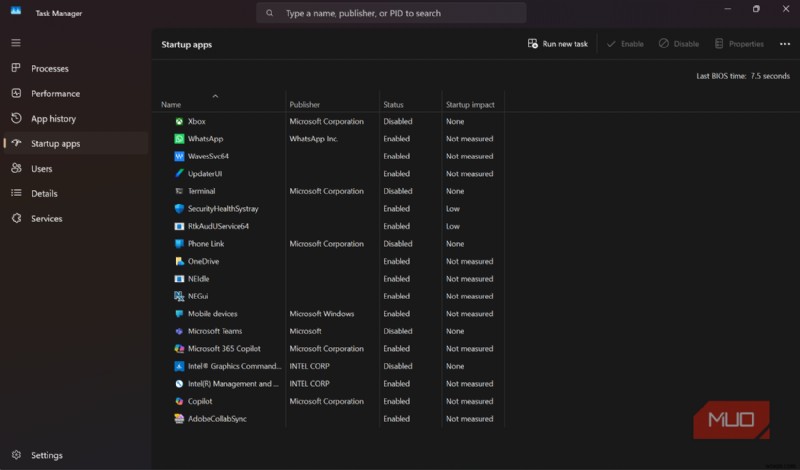Click the Copilot app icon
Screen dimensions: 800x470
[179, 401]
